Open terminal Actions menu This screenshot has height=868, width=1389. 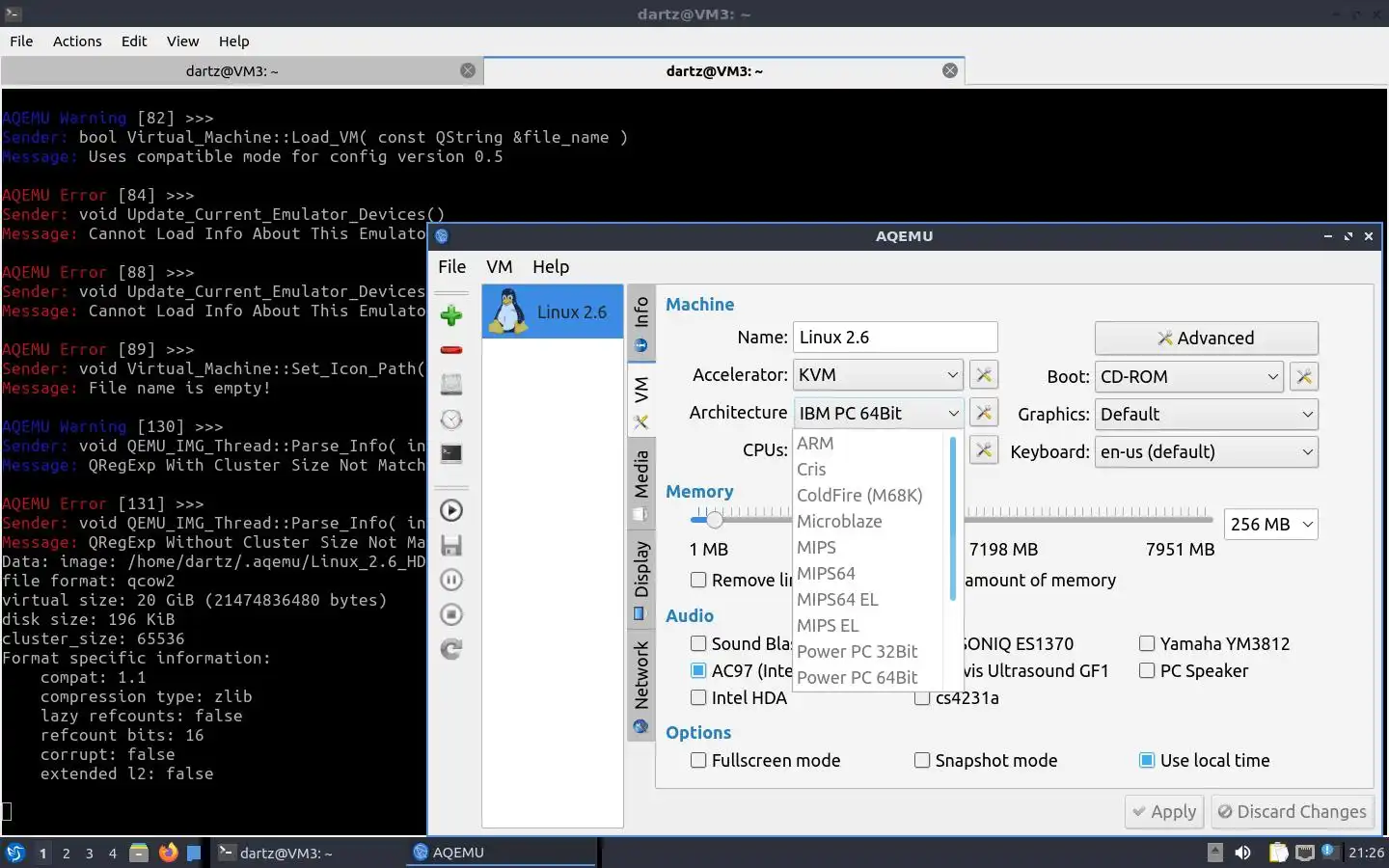[77, 41]
